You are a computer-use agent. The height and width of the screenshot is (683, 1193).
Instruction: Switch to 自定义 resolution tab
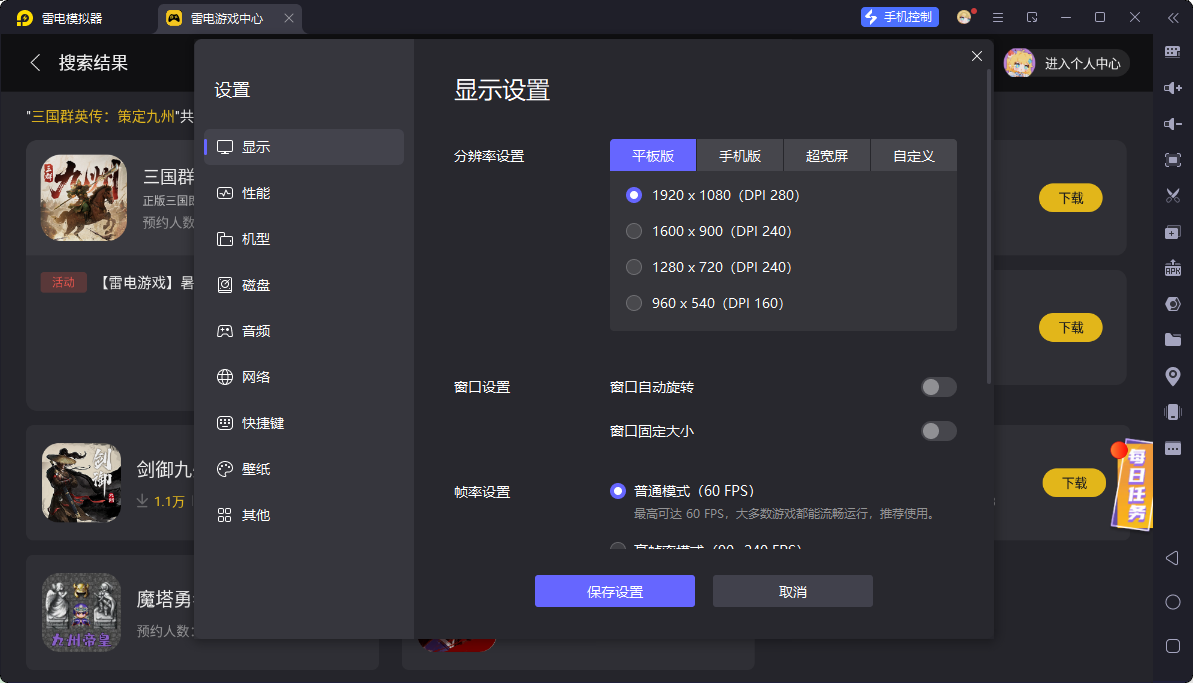point(913,155)
